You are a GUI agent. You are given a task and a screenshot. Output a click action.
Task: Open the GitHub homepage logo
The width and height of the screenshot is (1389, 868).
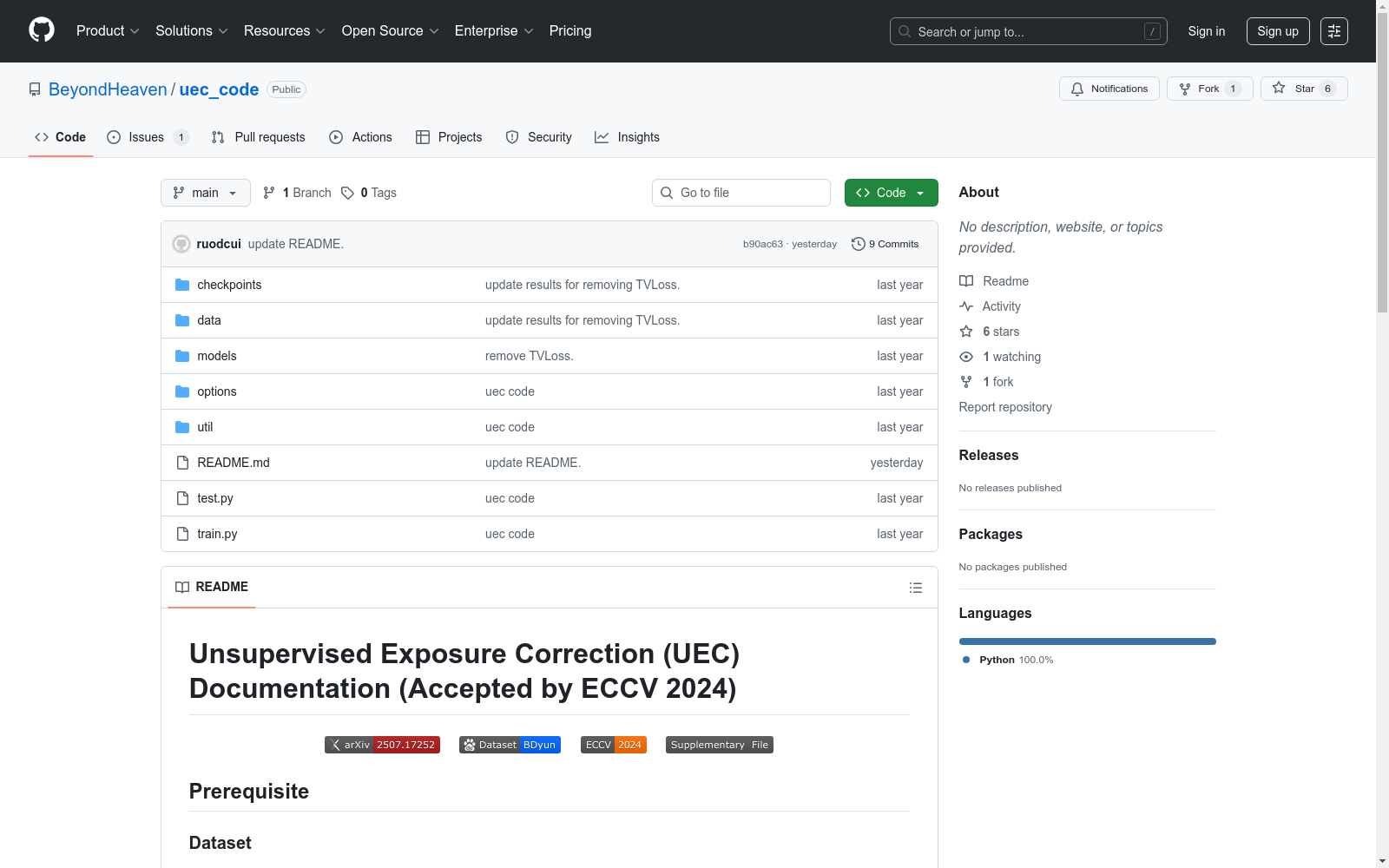42,30
